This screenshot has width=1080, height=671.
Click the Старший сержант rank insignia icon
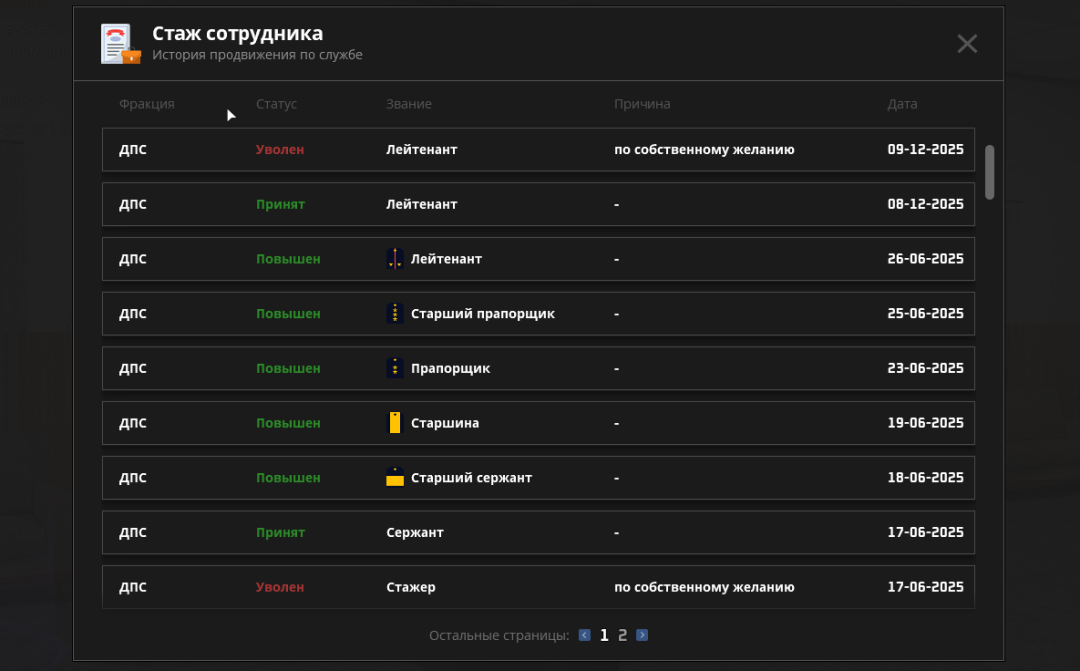pyautogui.click(x=395, y=478)
